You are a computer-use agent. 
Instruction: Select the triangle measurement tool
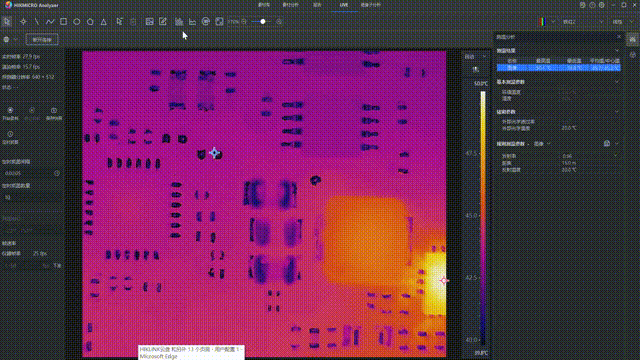click(x=104, y=22)
